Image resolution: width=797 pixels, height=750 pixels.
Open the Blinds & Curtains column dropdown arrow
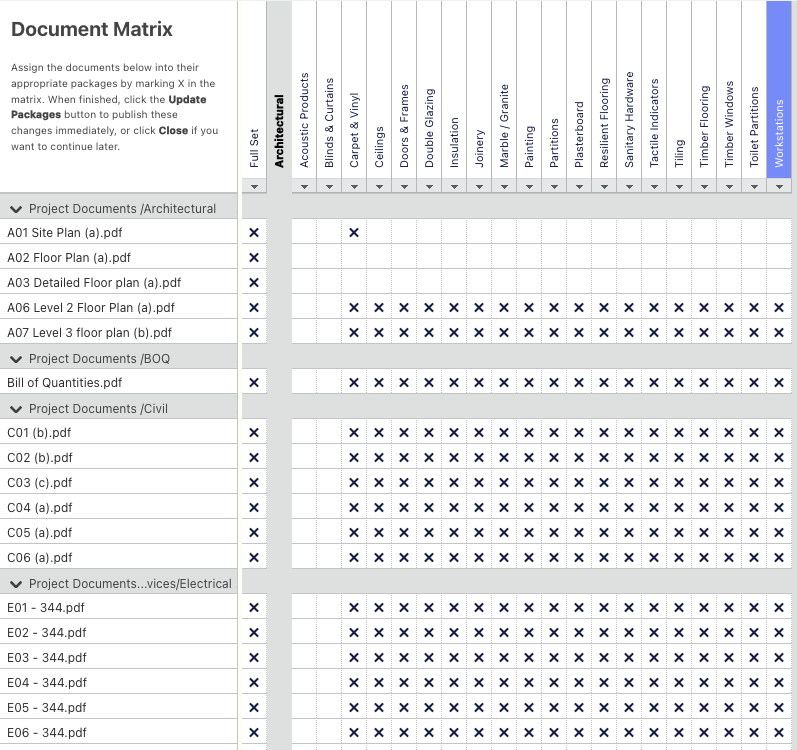pyautogui.click(x=329, y=186)
